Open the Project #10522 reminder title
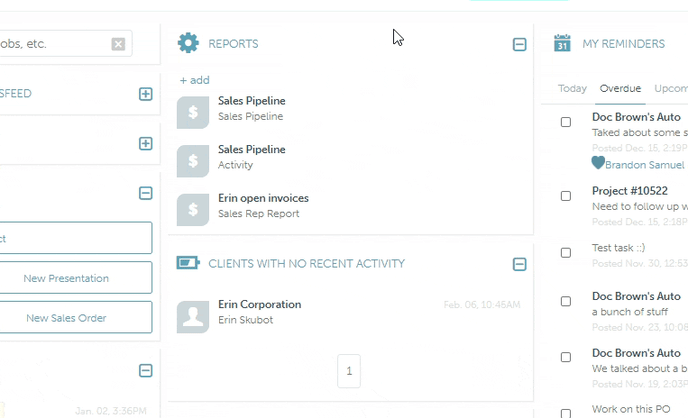Image resolution: width=688 pixels, height=418 pixels. [630, 191]
